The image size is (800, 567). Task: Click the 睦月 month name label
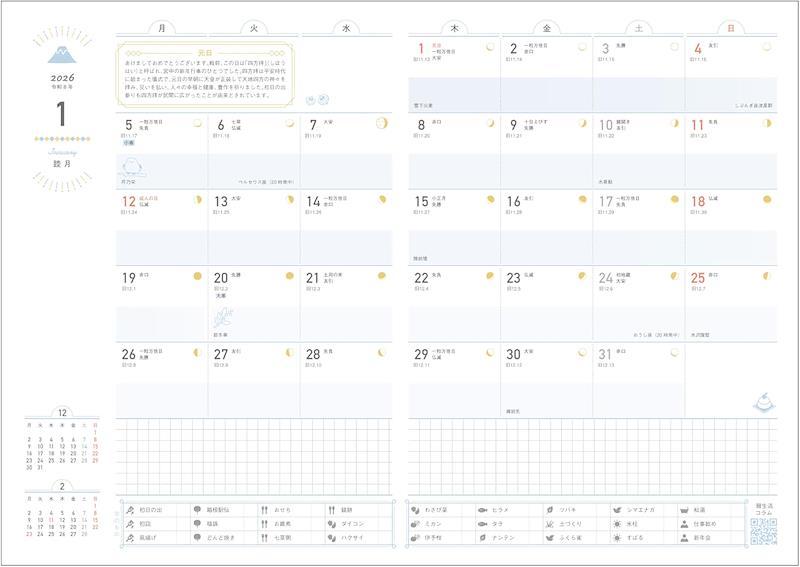[62, 164]
